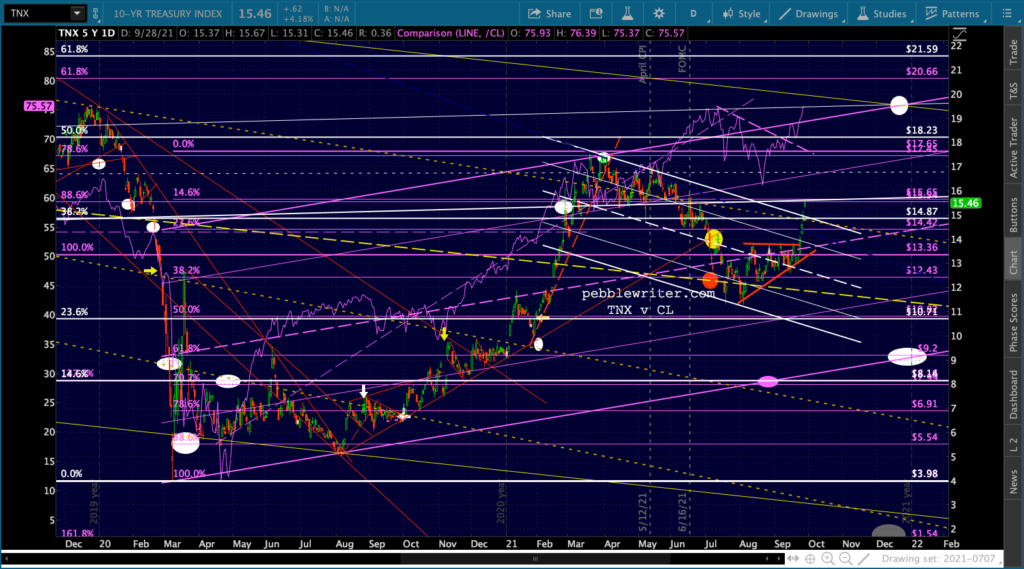Switch to the Trade sidebar tab
Viewport: 1024px width, 569px height.
click(x=1014, y=52)
